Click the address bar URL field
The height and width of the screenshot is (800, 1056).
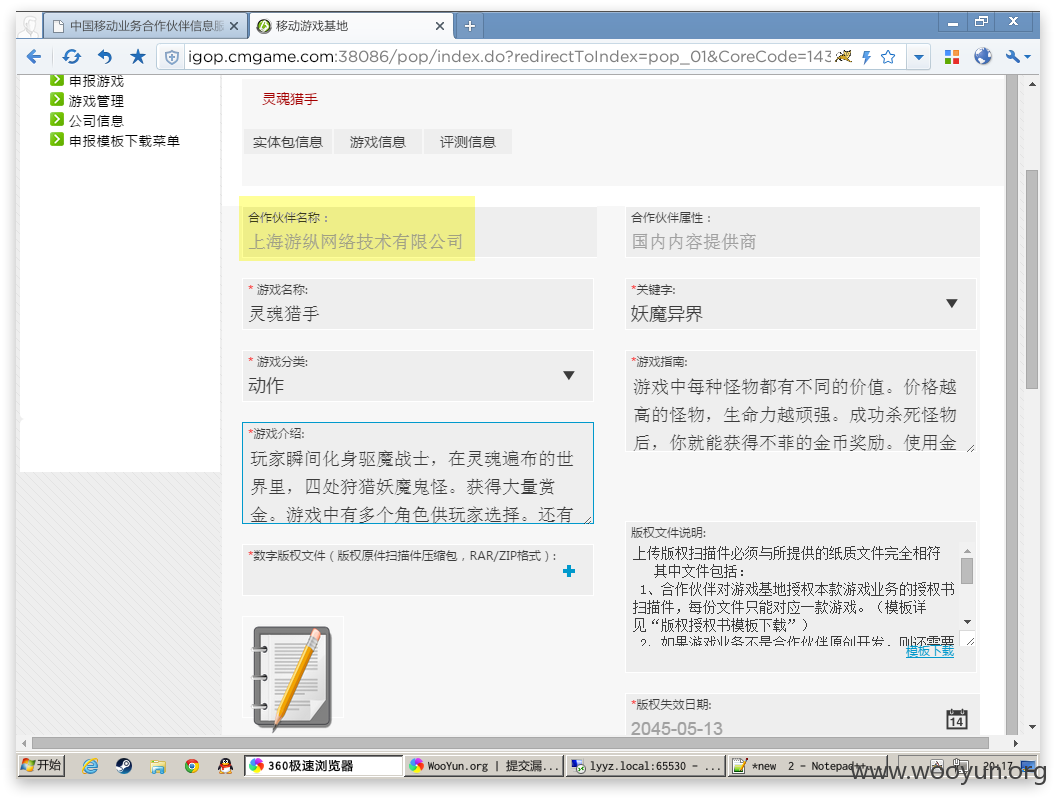pos(508,57)
